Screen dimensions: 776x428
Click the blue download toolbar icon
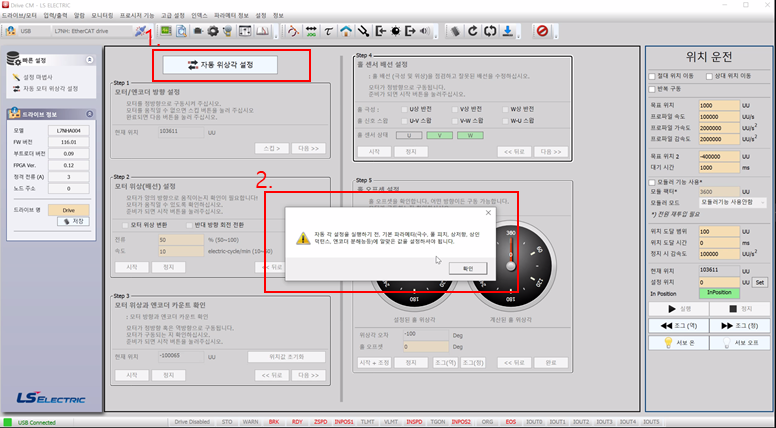[507, 31]
